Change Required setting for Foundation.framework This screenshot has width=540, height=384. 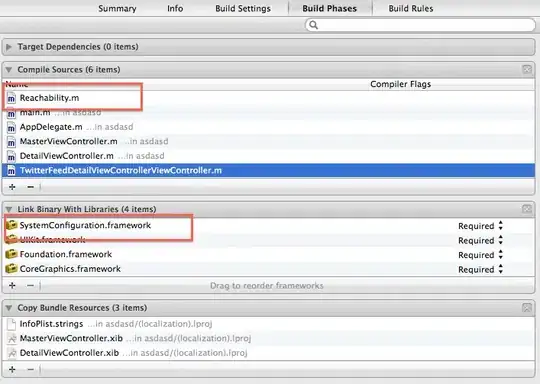coord(481,255)
